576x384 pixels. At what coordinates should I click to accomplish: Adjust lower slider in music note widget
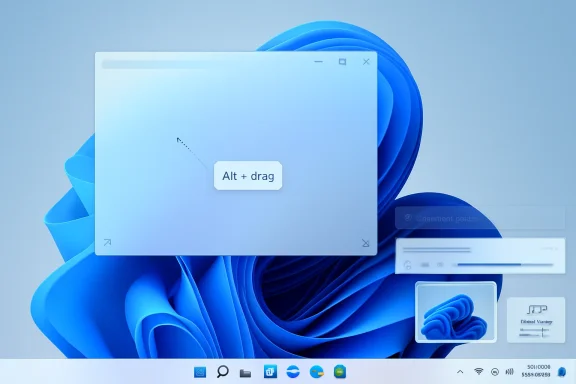tap(534, 335)
